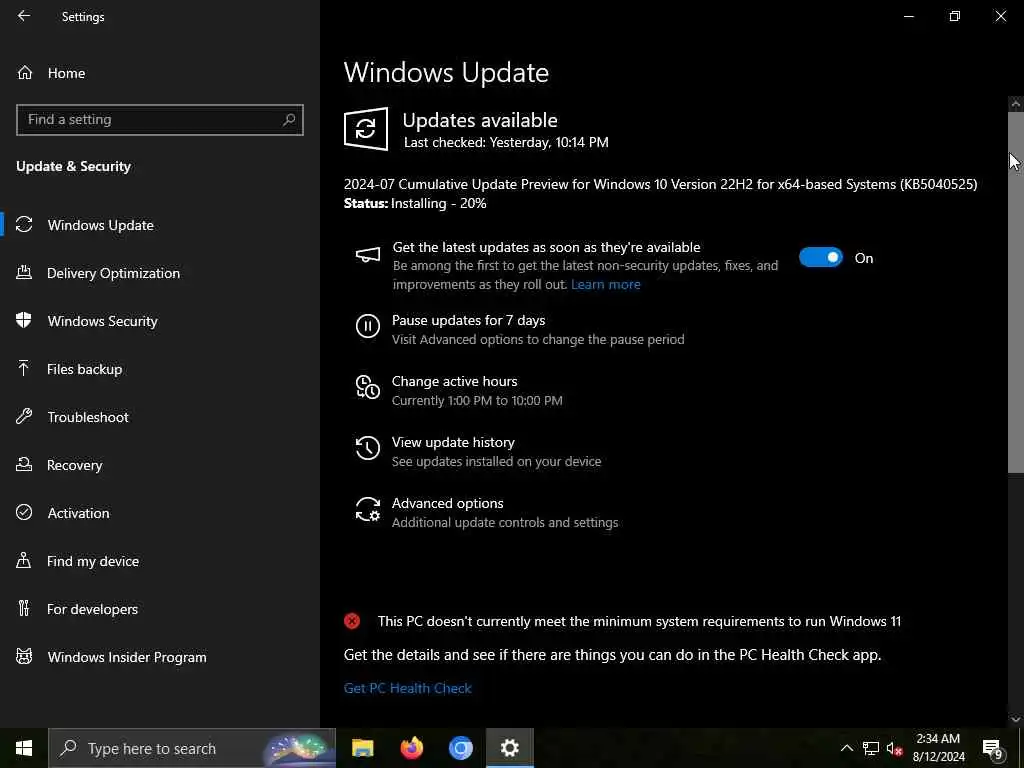Click the Type here to search box

point(192,748)
